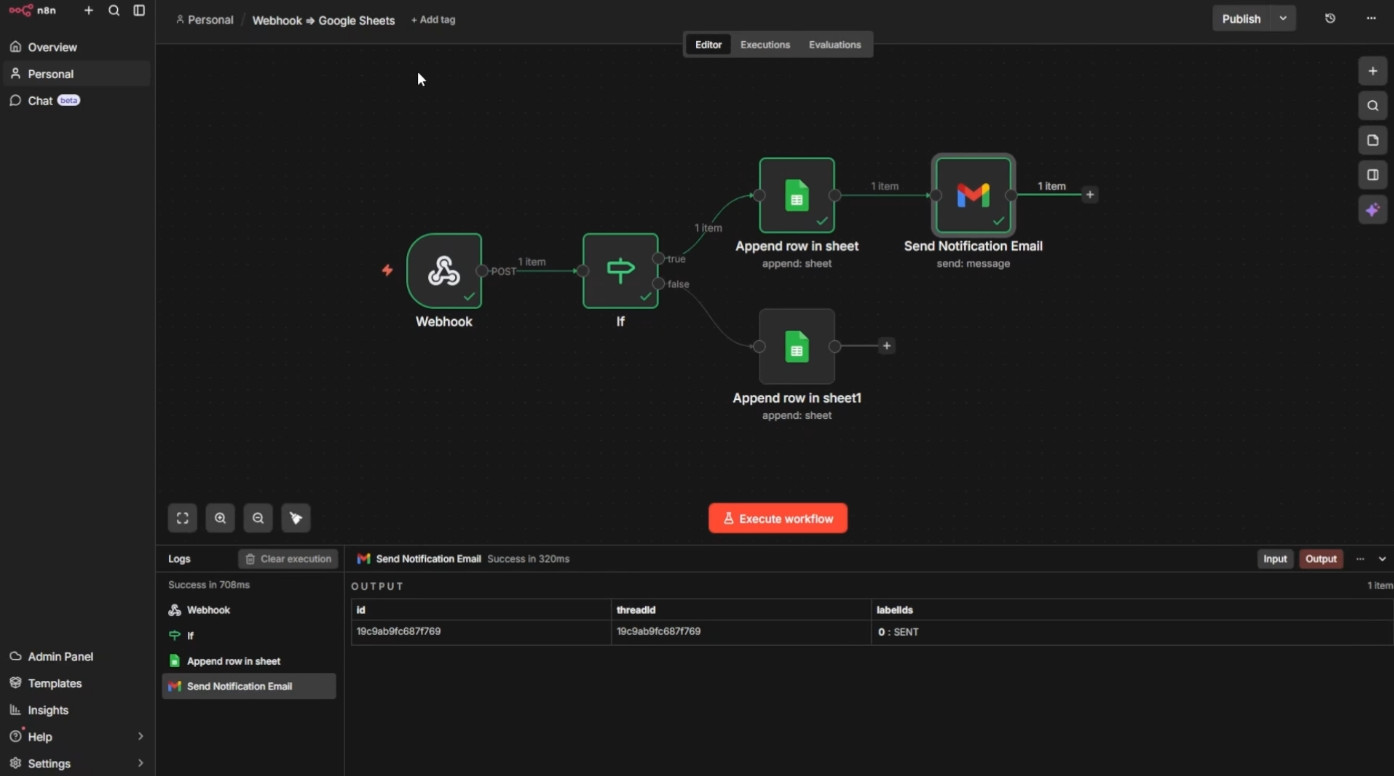Viewport: 1394px width, 776px height.
Task: Zoom out of the workflow canvas
Action: tap(258, 518)
